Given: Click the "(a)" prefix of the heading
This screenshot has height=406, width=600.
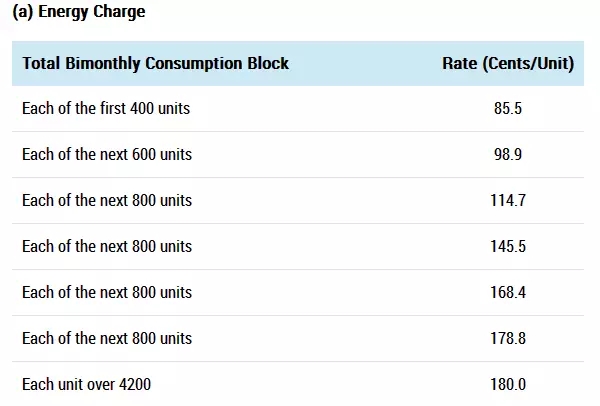Looking at the screenshot, I should pyautogui.click(x=23, y=12).
